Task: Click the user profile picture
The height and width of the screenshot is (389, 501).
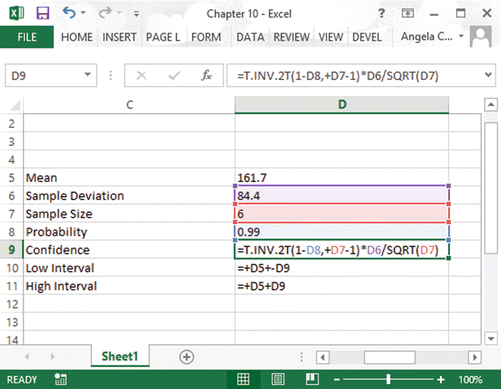Action: tap(481, 36)
